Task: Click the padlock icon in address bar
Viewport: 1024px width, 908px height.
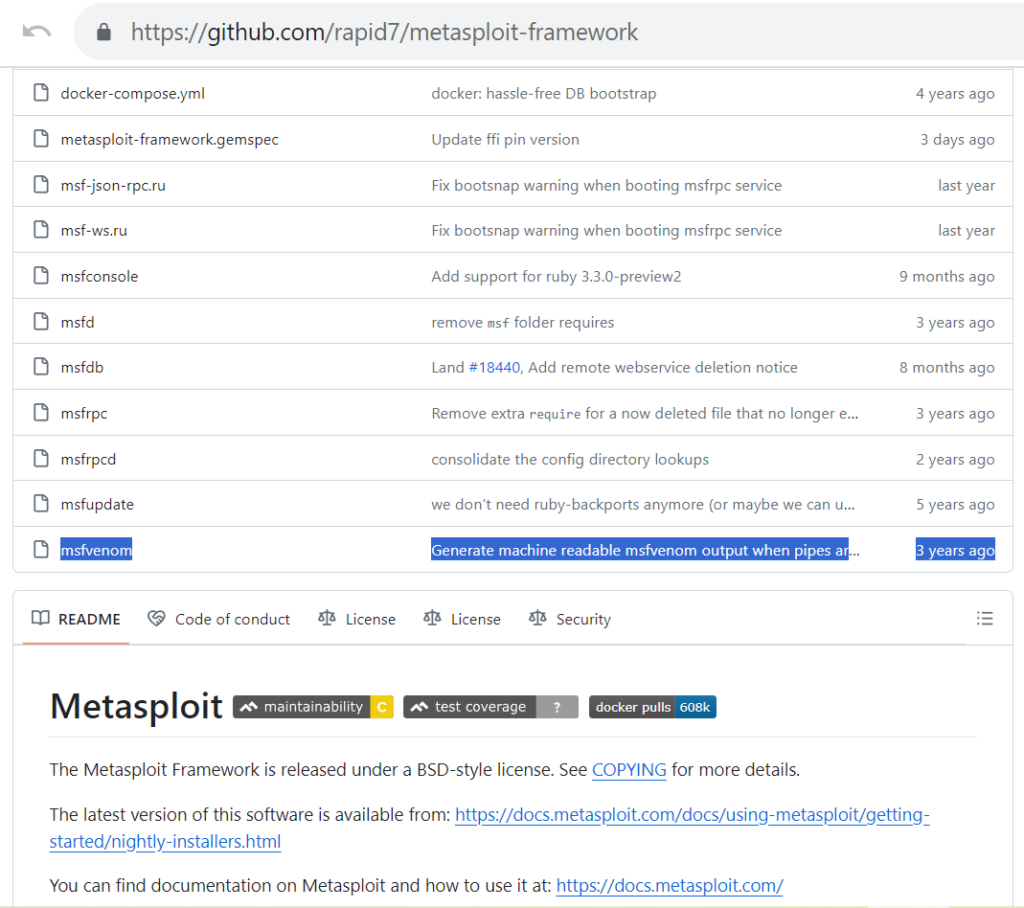Action: pos(103,32)
